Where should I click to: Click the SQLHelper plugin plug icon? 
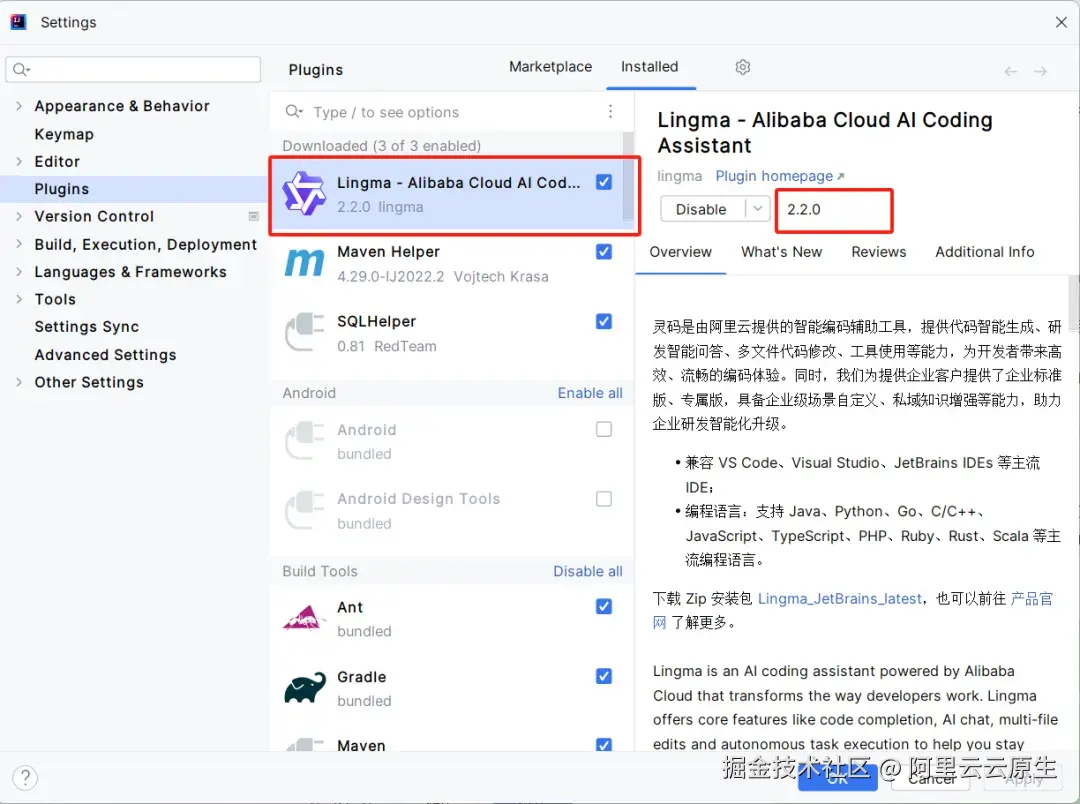304,332
